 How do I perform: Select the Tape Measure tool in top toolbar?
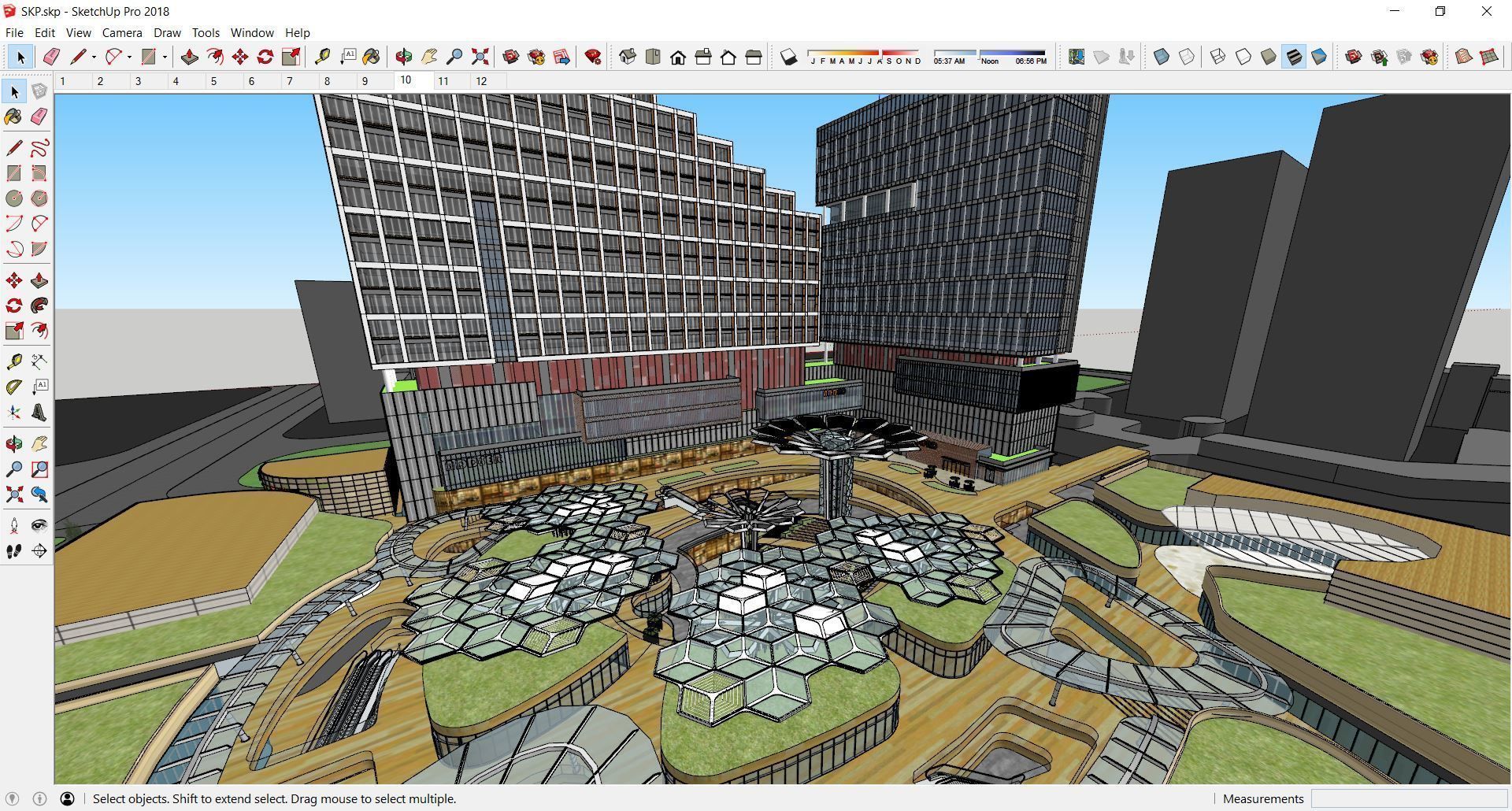pyautogui.click(x=322, y=57)
